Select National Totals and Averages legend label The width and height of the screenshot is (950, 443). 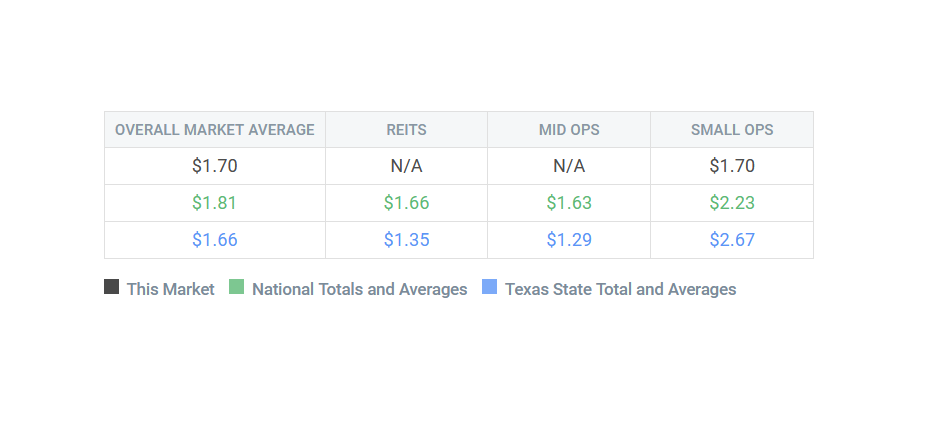coord(359,289)
